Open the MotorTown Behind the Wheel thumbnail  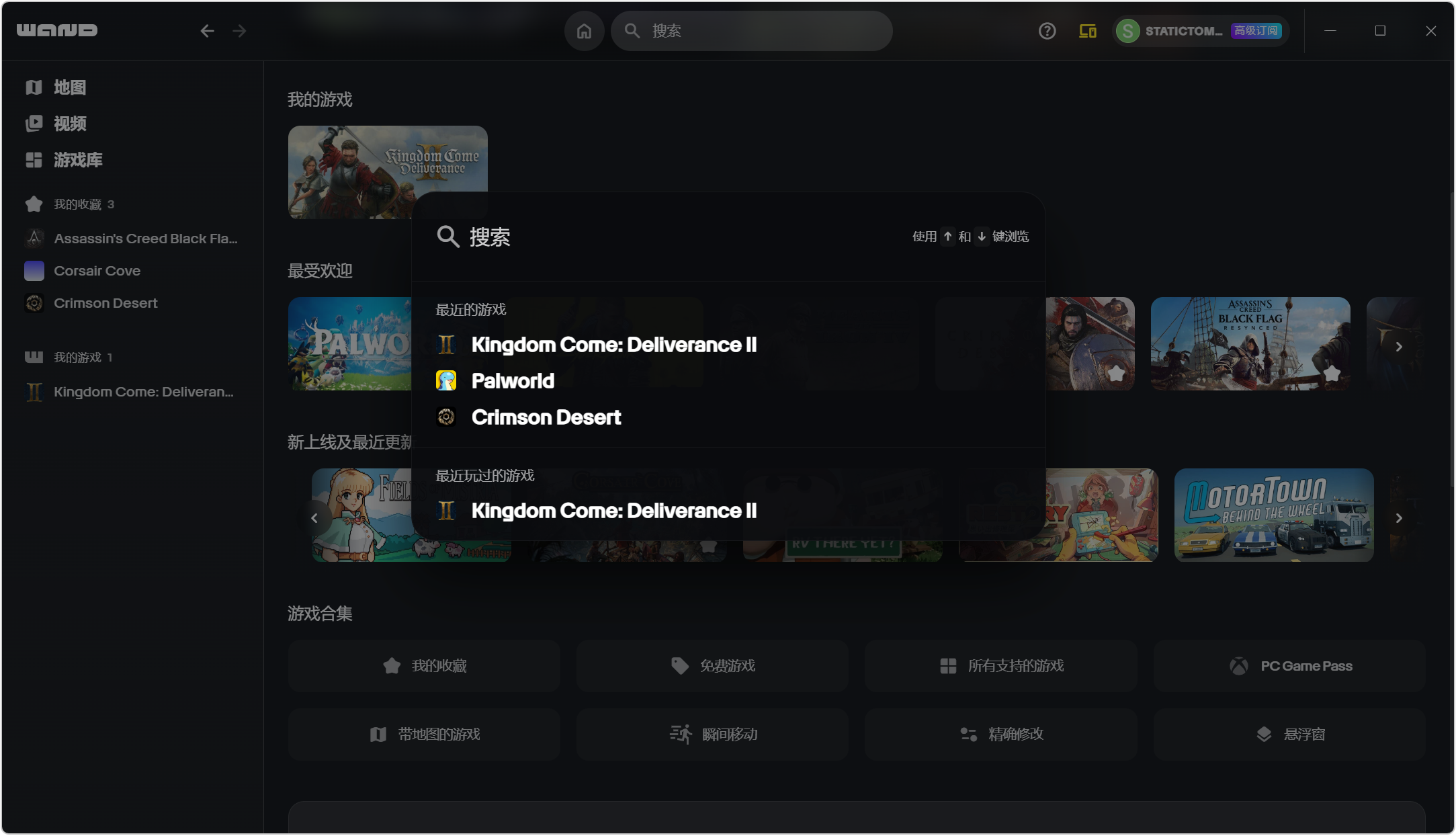[1274, 515]
